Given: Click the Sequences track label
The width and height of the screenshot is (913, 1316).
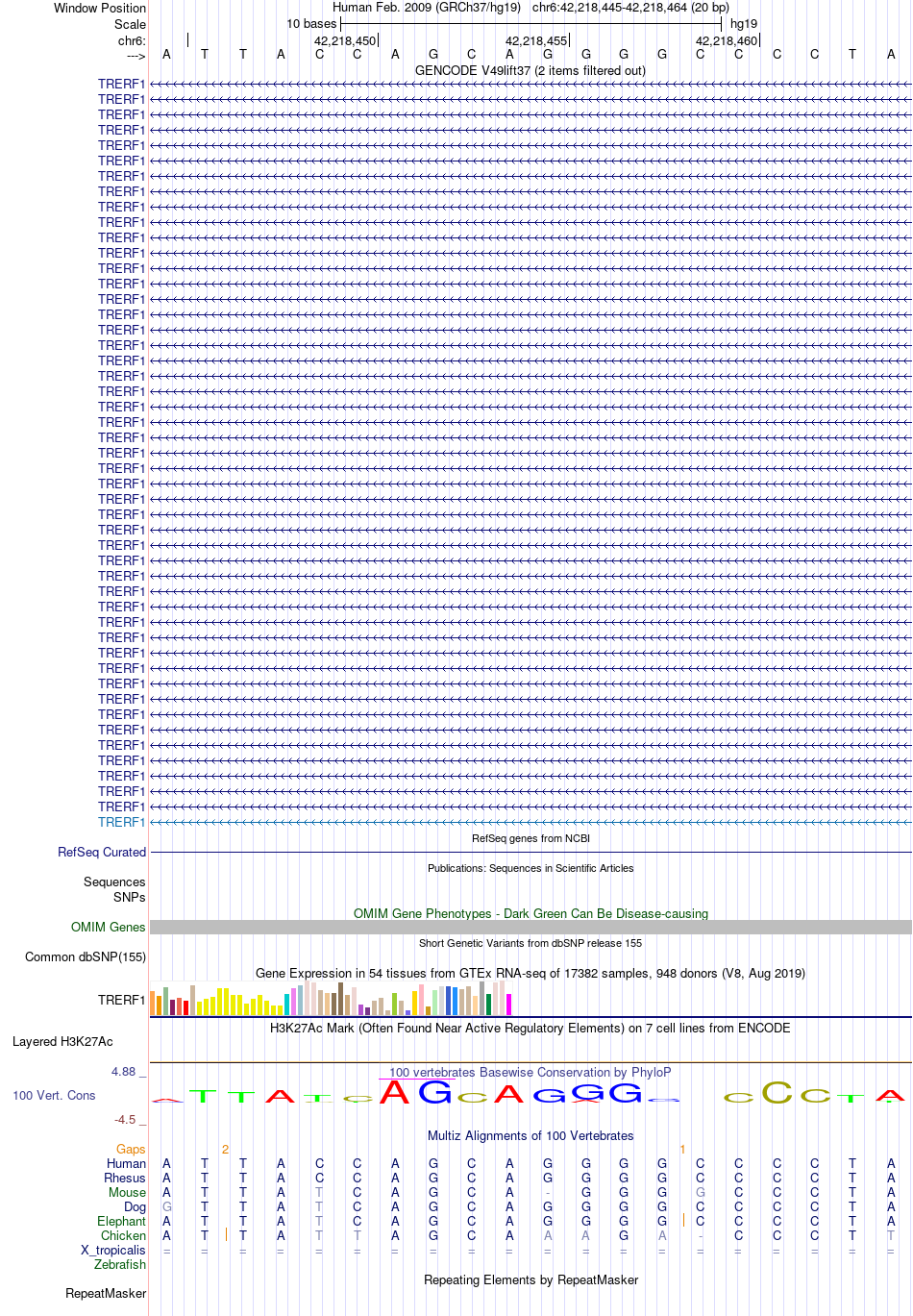Looking at the screenshot, I should [114, 881].
